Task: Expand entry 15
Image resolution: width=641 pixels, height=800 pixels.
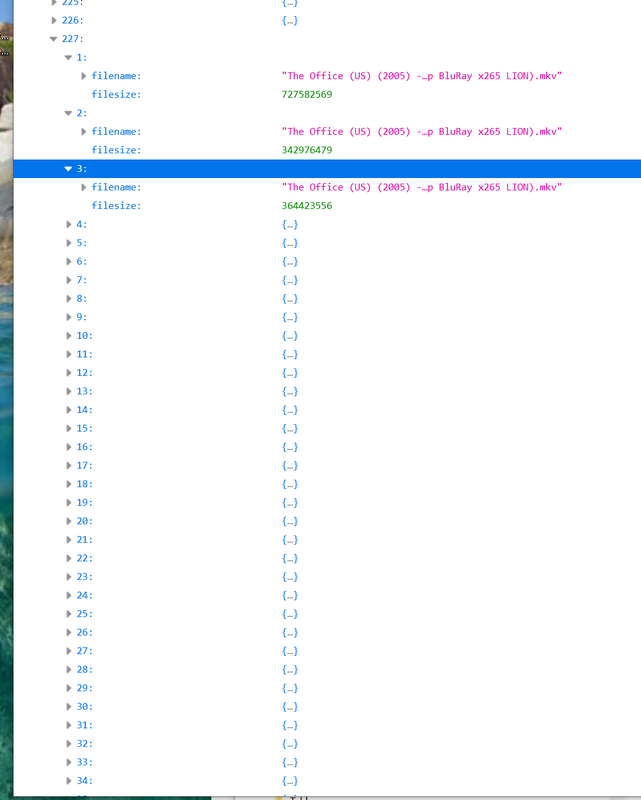Action: [x=69, y=428]
